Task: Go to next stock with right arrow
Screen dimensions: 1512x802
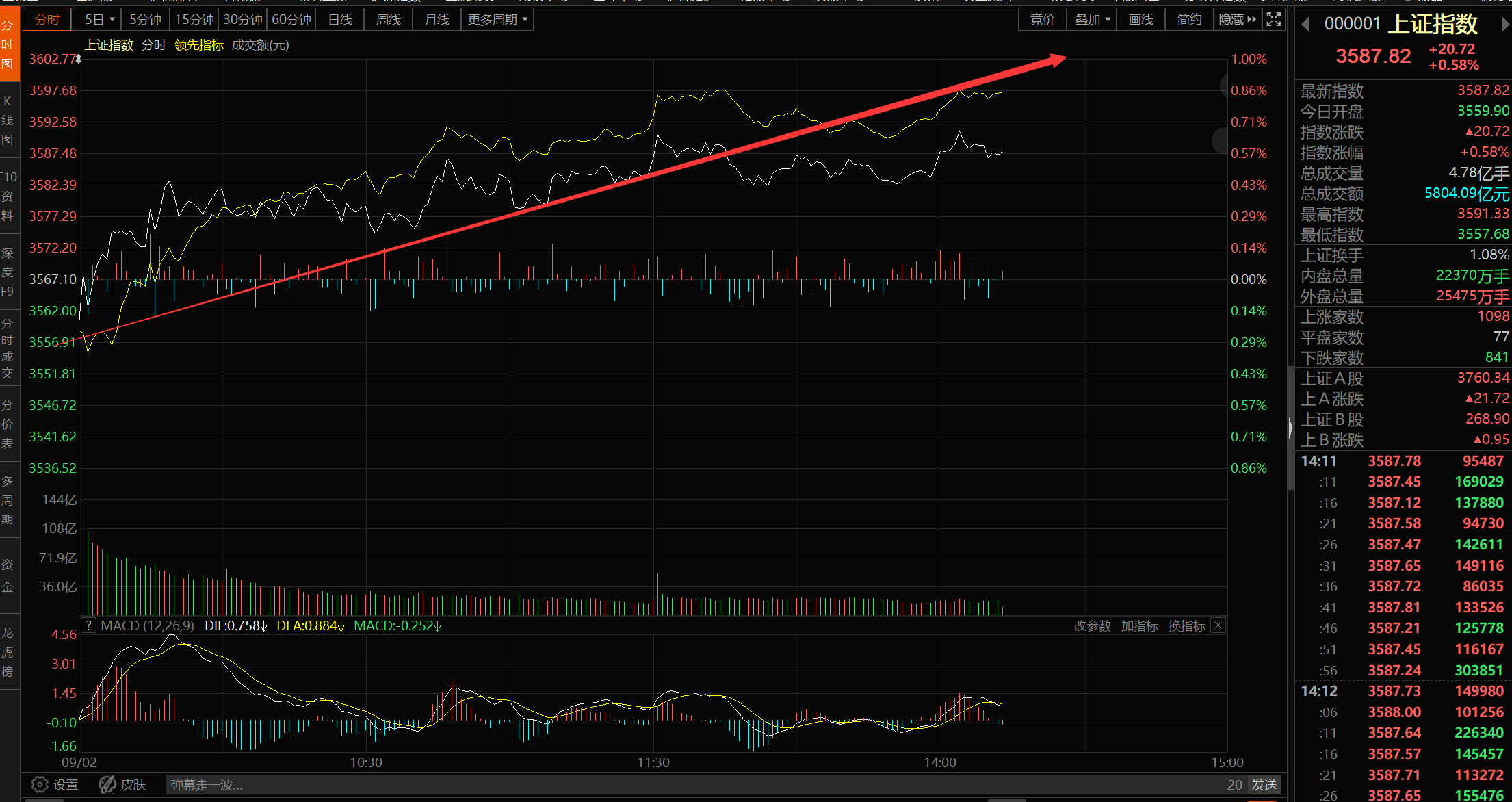Action: click(x=1504, y=25)
